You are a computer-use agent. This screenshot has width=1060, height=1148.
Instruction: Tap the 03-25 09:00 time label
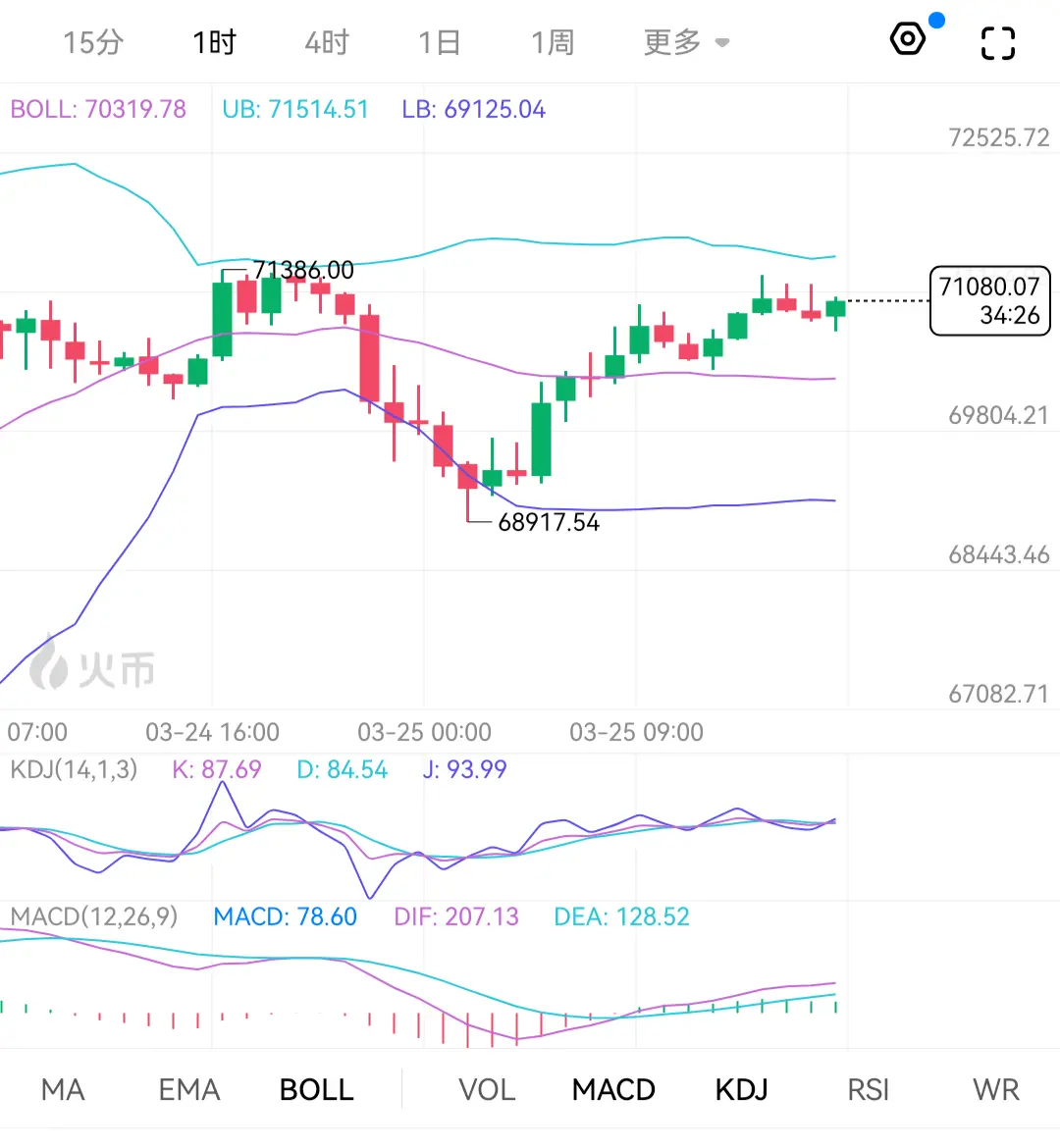click(637, 732)
